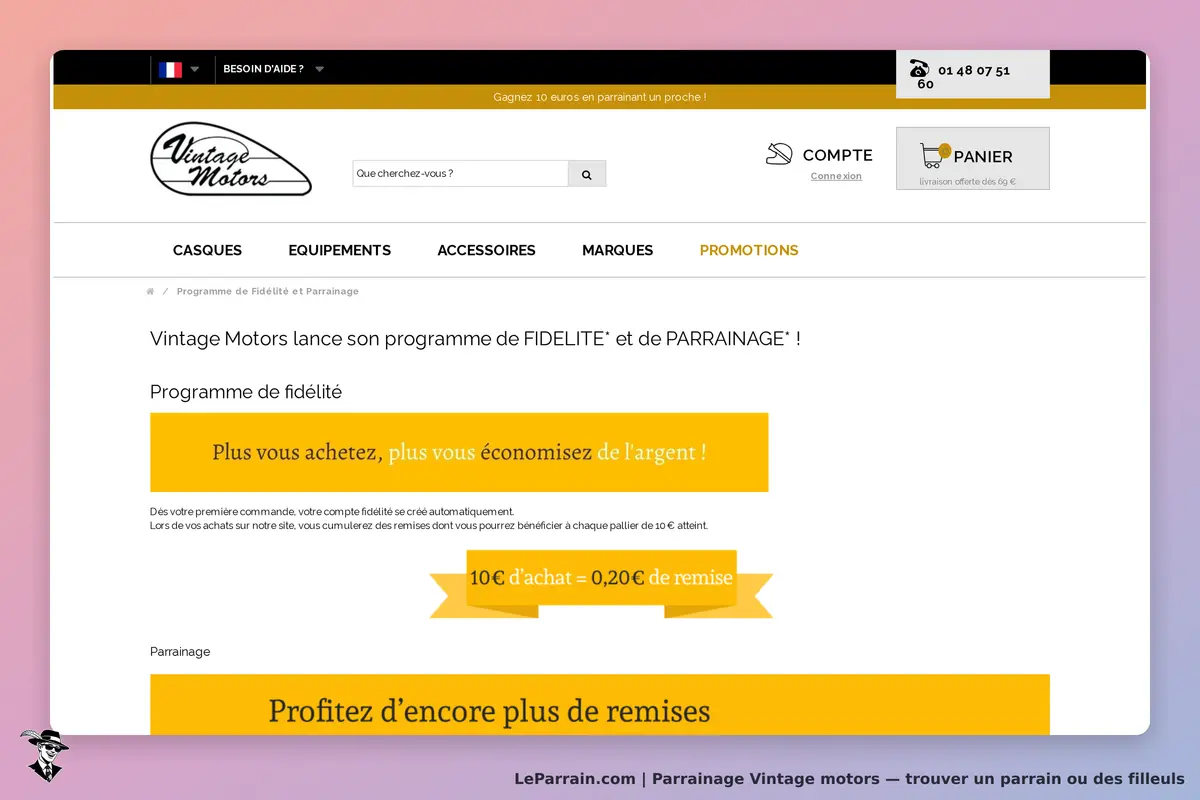The image size is (1200, 800).
Task: Expand the language selector arrow
Action: pyautogui.click(x=195, y=70)
